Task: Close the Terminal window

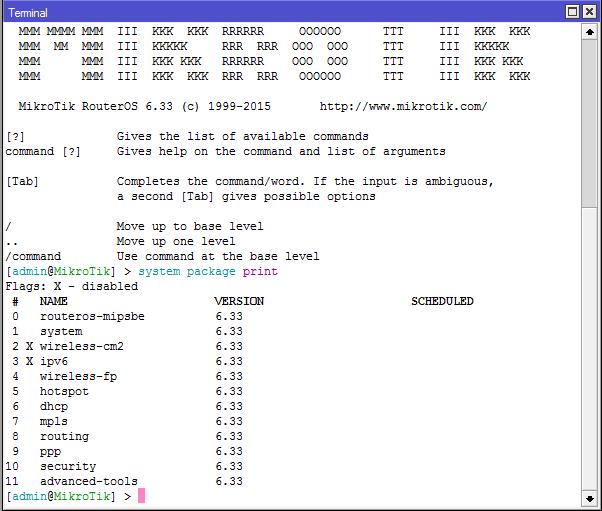Action: 589,12
